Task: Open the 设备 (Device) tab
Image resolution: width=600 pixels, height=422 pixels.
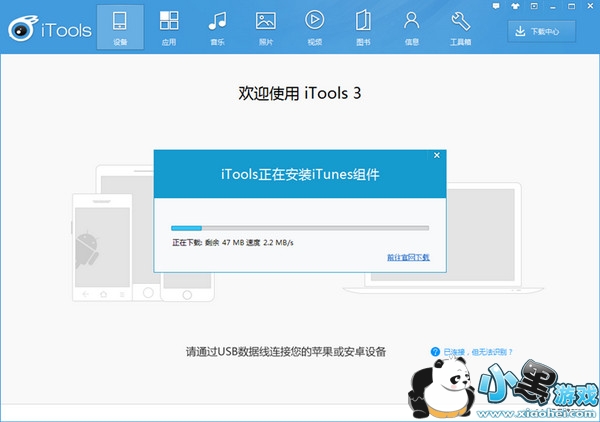Action: pyautogui.click(x=120, y=27)
